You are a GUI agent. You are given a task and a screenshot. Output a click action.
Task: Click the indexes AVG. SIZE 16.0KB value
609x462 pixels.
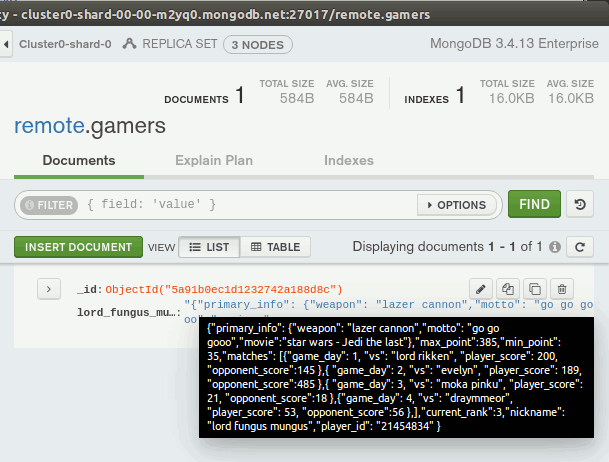(571, 98)
